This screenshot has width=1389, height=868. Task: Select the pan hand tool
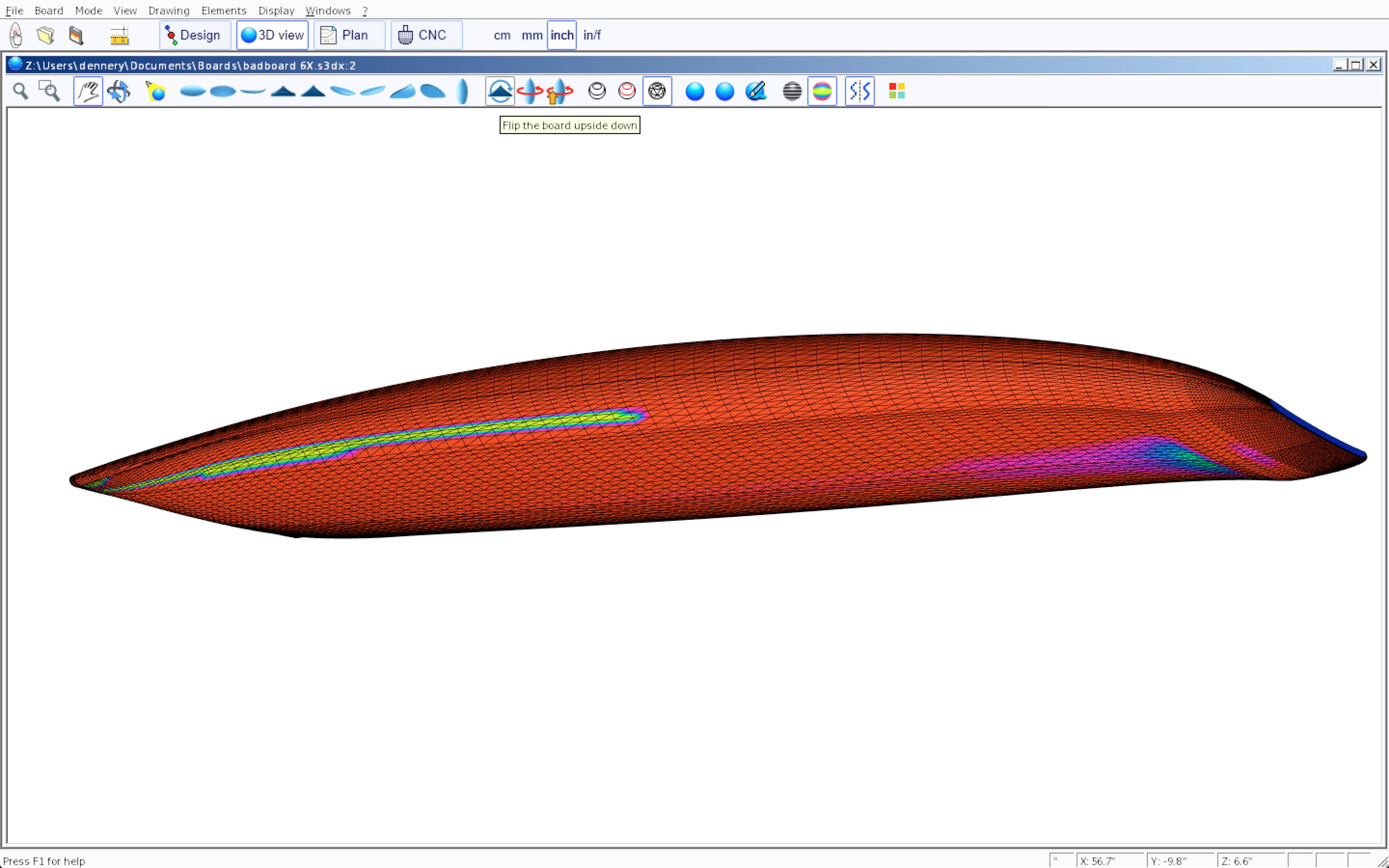[88, 91]
